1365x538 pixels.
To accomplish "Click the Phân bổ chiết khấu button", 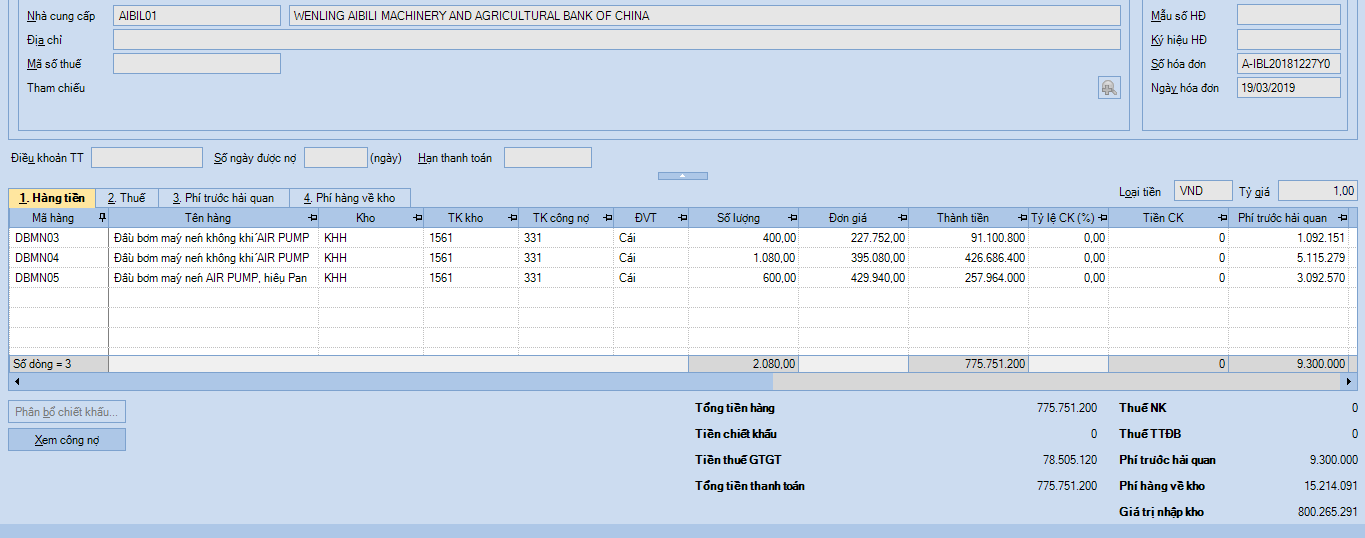I will click(x=67, y=412).
